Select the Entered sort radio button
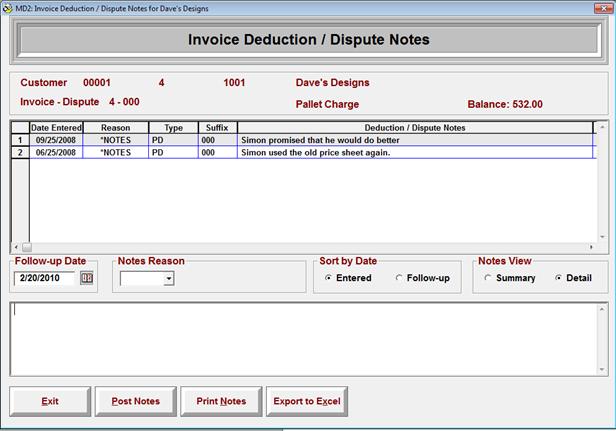Viewport: 616px width, 431px height. 329,278
